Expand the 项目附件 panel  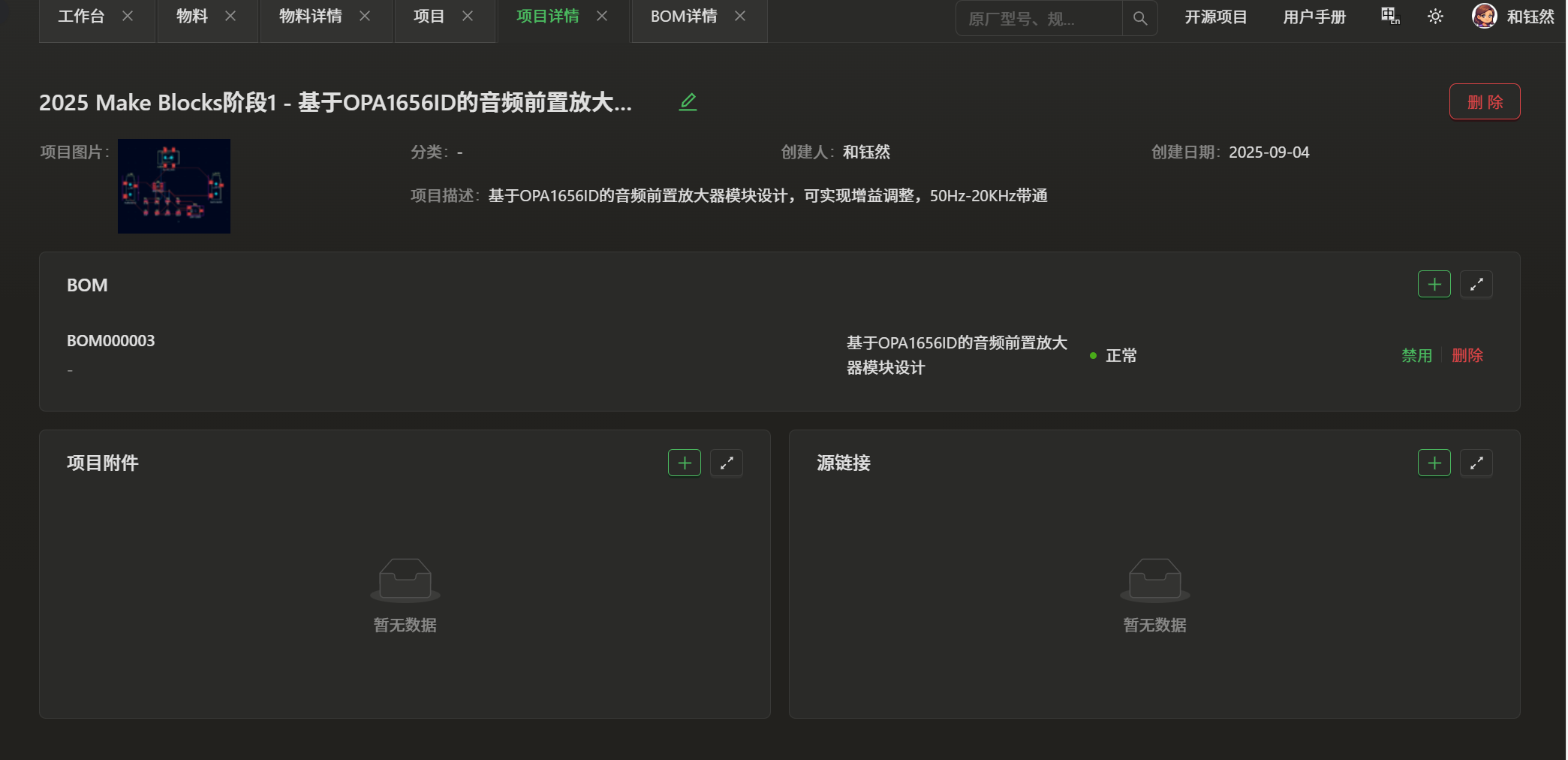pos(726,463)
